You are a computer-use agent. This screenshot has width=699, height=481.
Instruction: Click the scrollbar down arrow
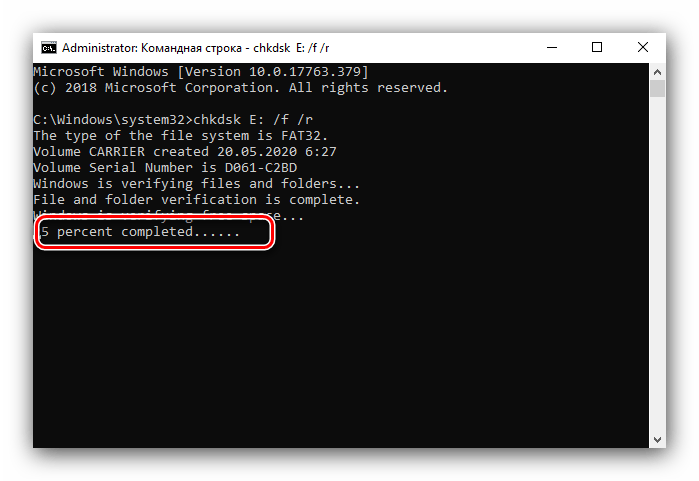(x=657, y=440)
